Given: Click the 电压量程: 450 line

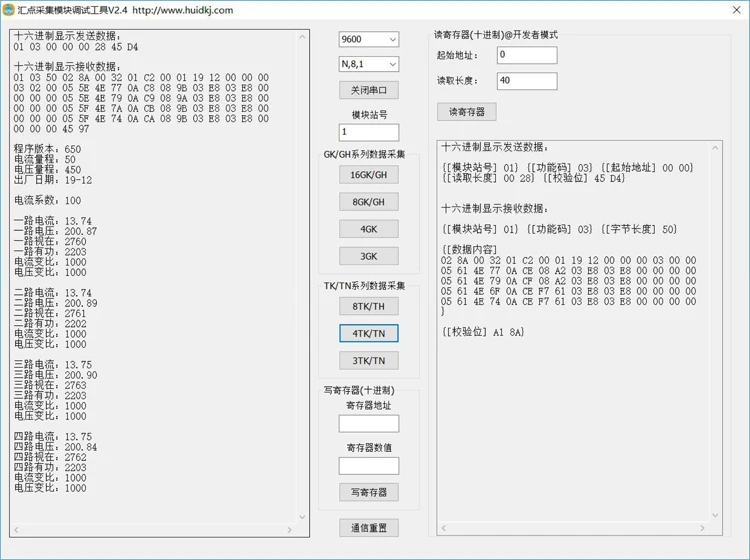Looking at the screenshot, I should point(47,170).
